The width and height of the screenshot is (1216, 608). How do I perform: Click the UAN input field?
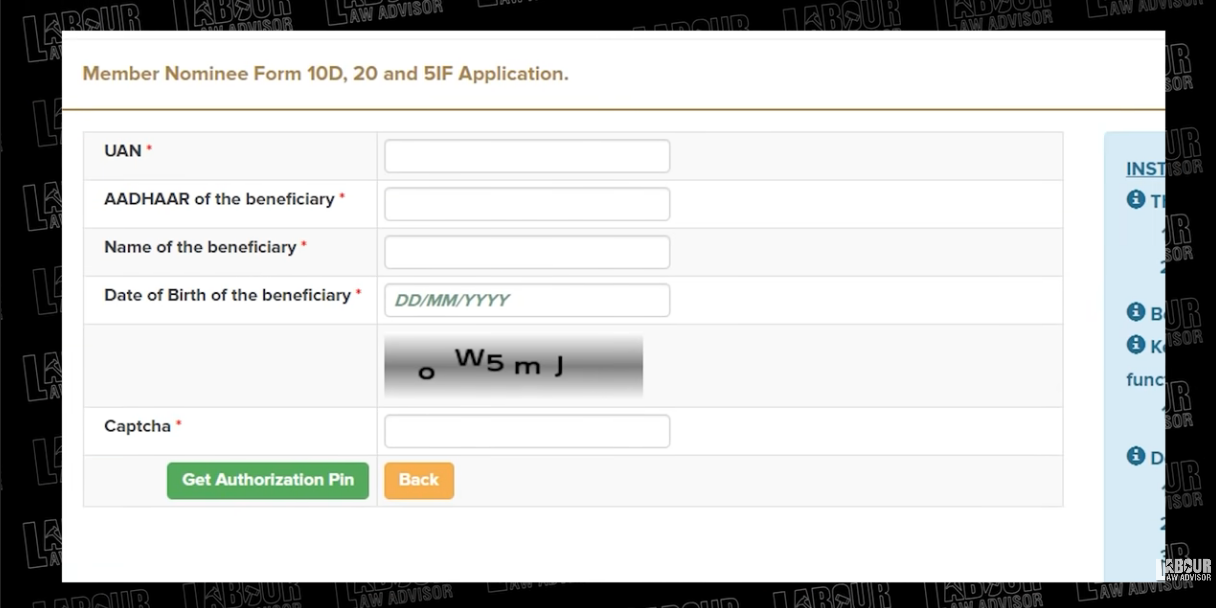pyautogui.click(x=527, y=156)
